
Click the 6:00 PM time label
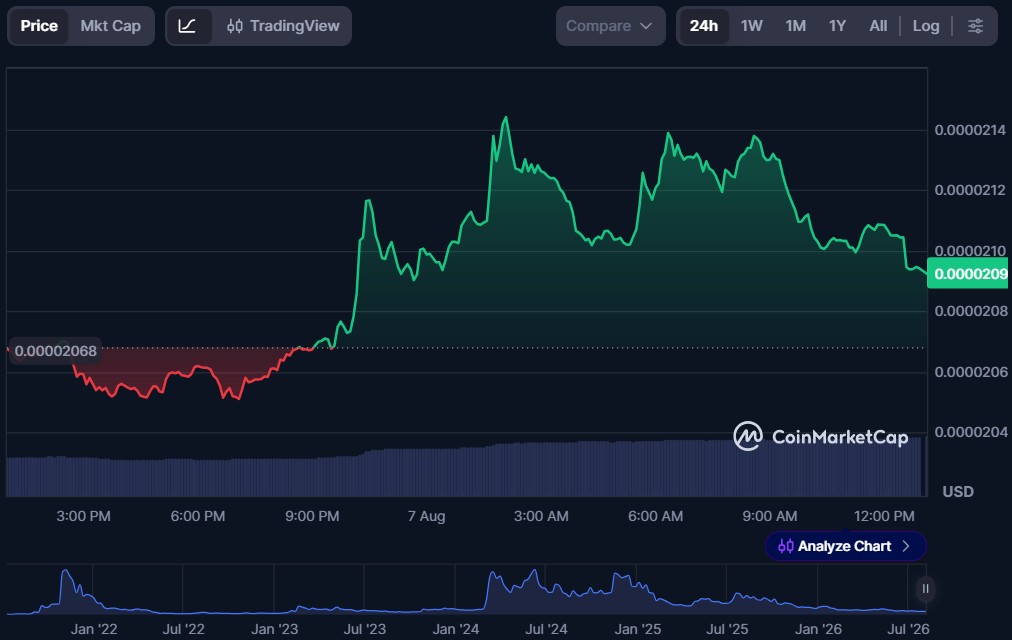pyautogui.click(x=197, y=516)
